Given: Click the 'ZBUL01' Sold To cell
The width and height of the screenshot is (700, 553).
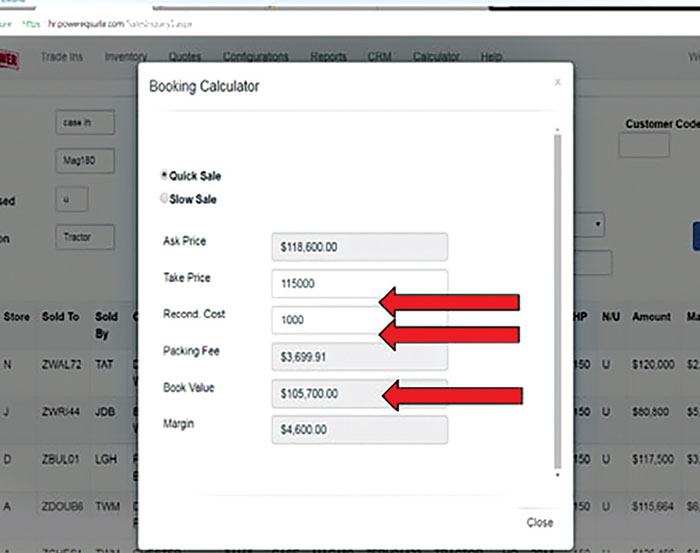Looking at the screenshot, I should point(61,459).
